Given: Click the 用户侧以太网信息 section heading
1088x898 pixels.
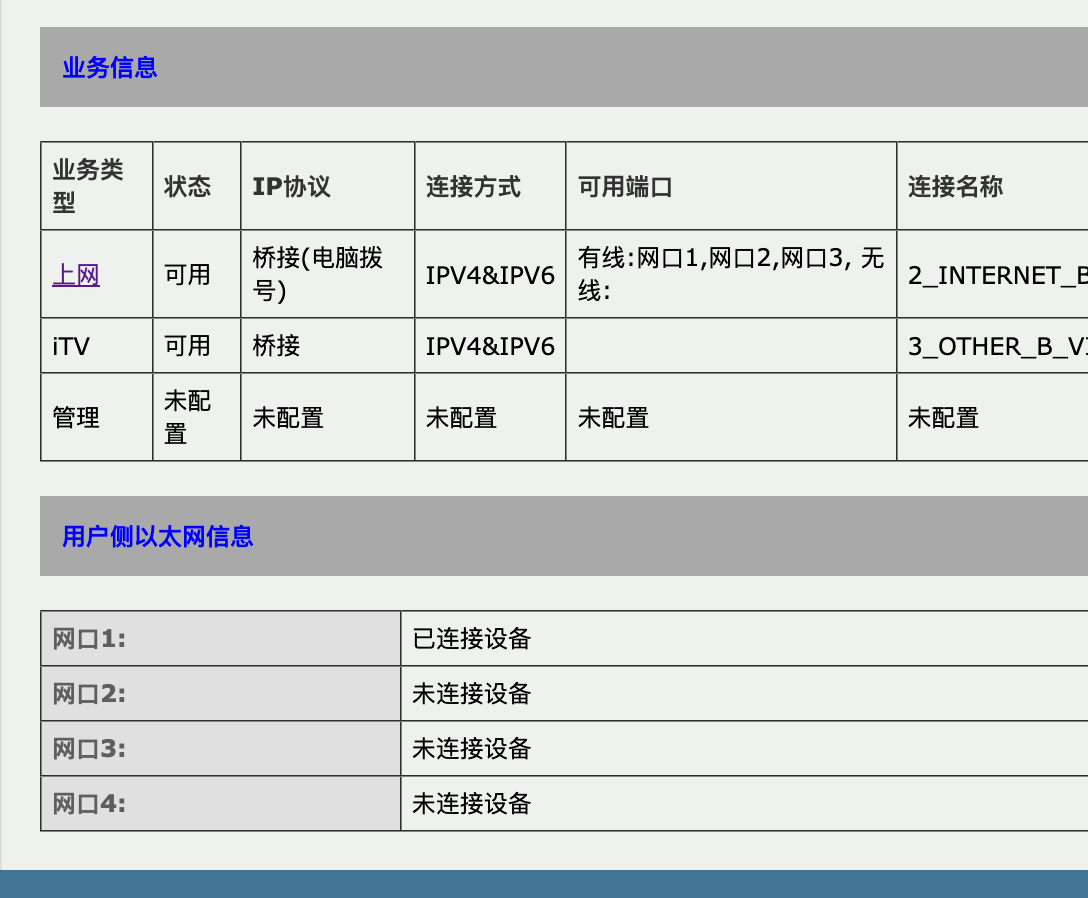Looking at the screenshot, I should coord(158,537).
